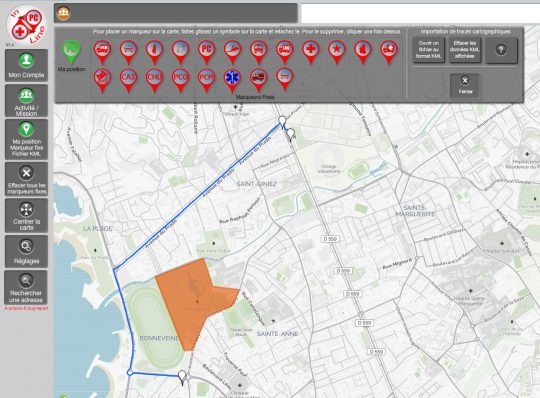540x398 pixels.
Task: Click the white input field at top right
Action: pos(420,14)
